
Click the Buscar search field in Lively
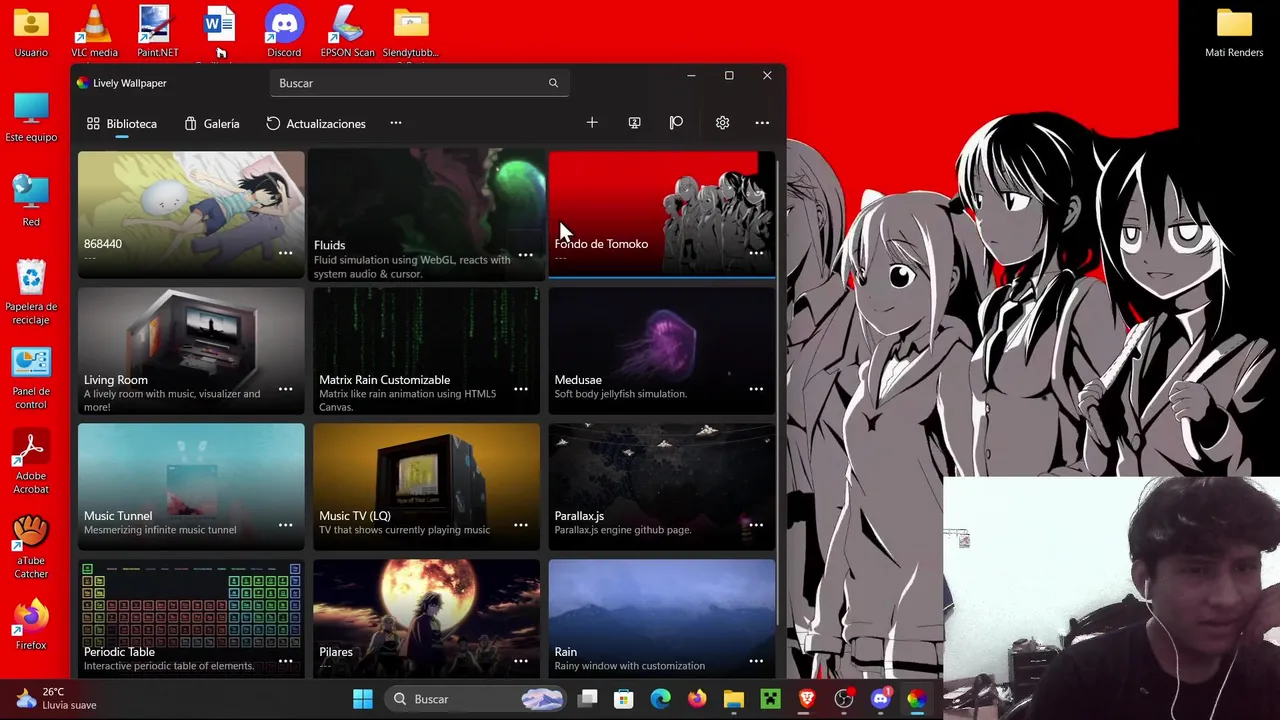point(419,83)
